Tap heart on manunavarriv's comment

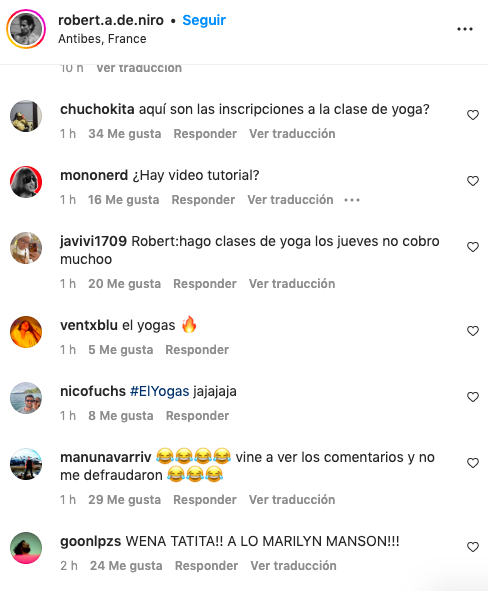pyautogui.click(x=473, y=462)
